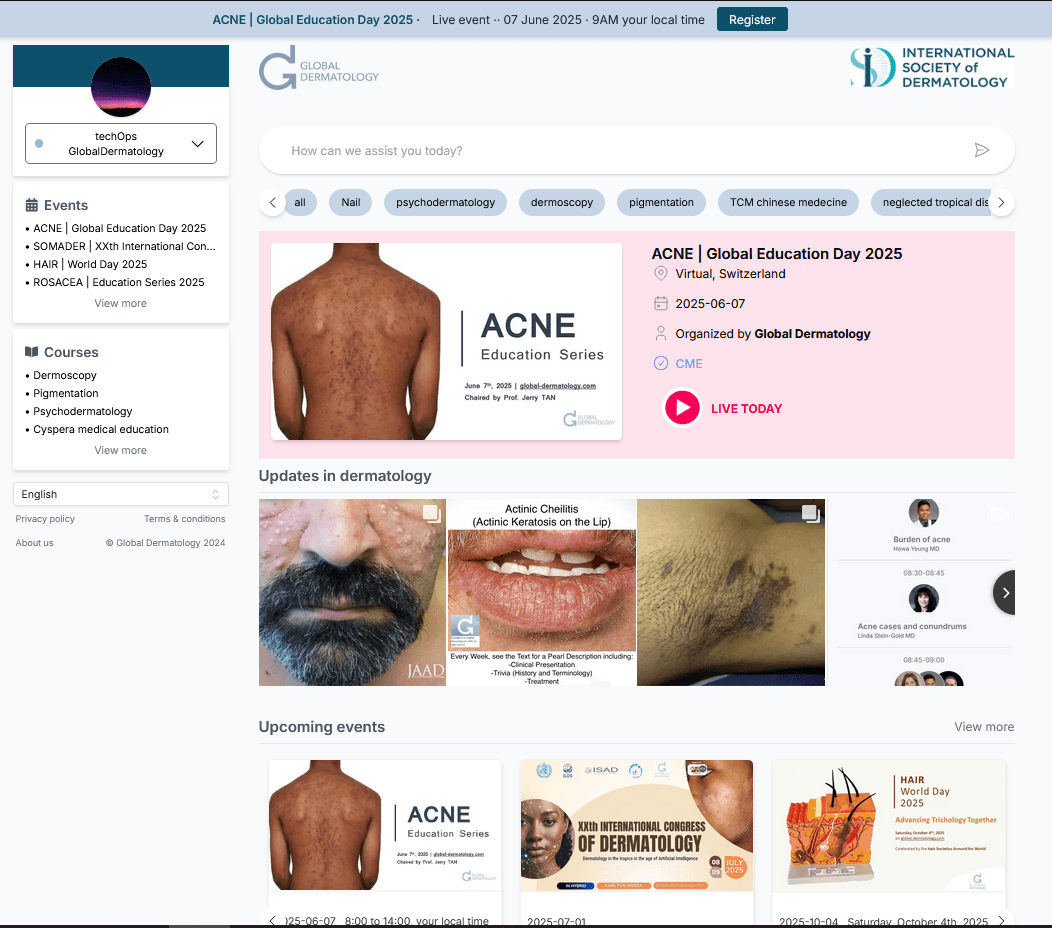Viewport: 1052px width, 928px height.
Task: Open ROSACEA Education Series 2025 sidebar event
Action: [119, 282]
